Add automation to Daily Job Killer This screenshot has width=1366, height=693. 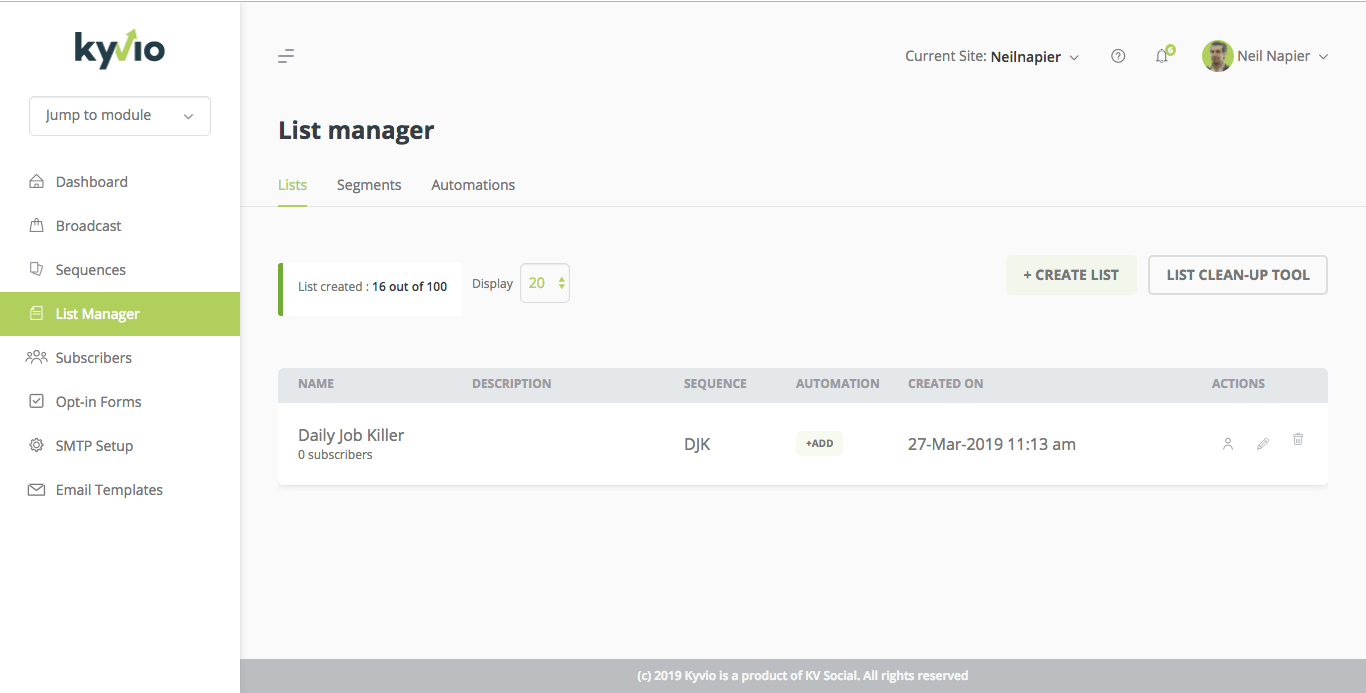pyautogui.click(x=819, y=444)
